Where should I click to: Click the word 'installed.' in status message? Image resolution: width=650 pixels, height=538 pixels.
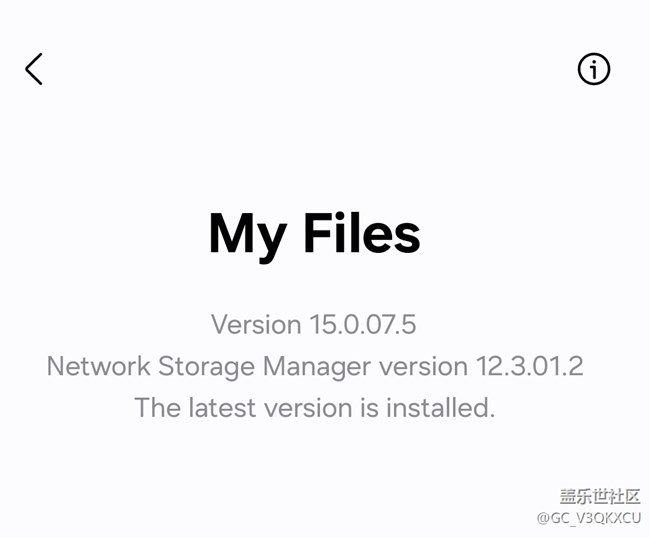441,407
